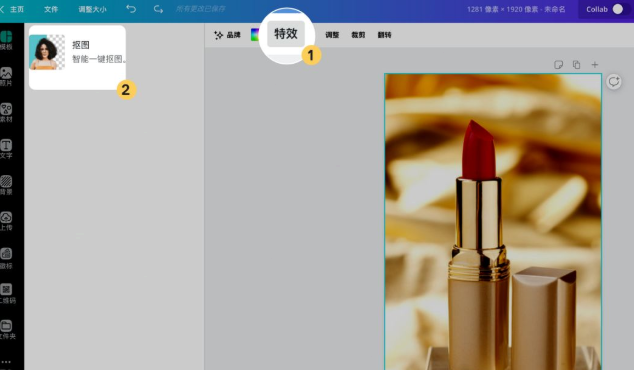The width and height of the screenshot is (634, 370).
Task: Undo the last change
Action: click(x=131, y=8)
